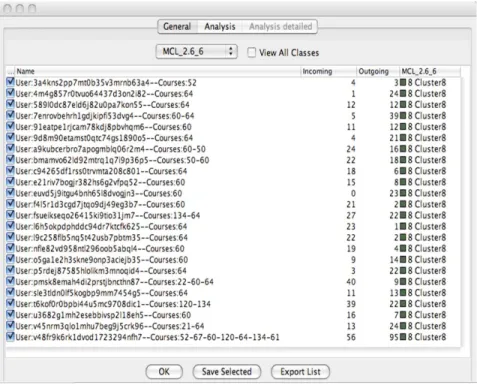477x385 pixels.
Task: Uncheck checkbox for User:pmsk8emah4di2prstjbncthn87
Action: tap(10, 281)
